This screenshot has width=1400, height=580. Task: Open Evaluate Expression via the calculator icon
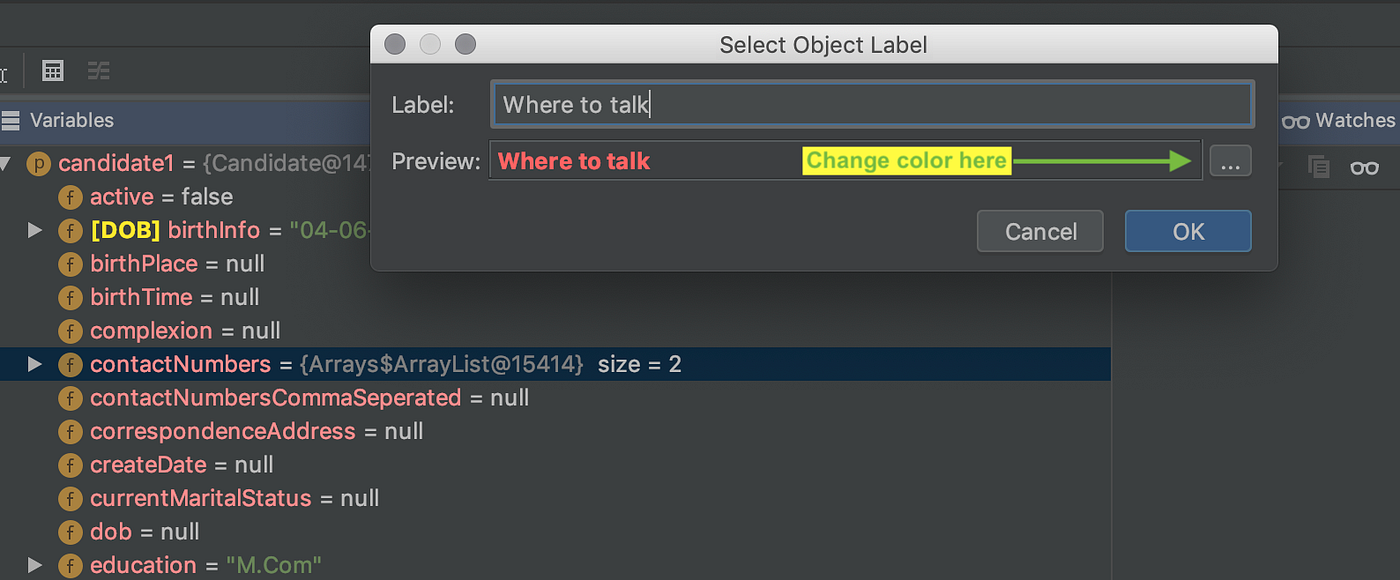point(52,70)
